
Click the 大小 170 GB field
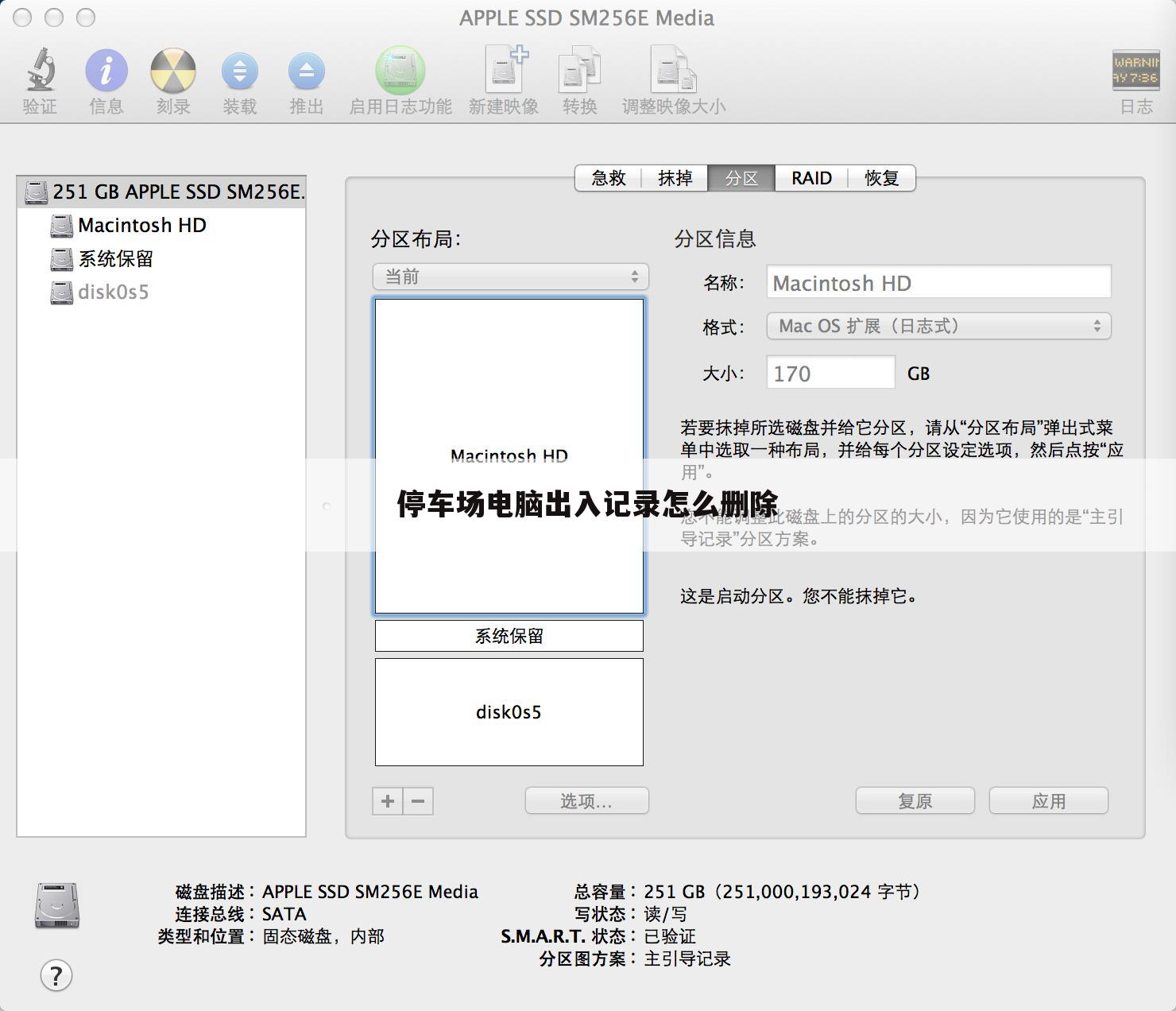tap(830, 372)
